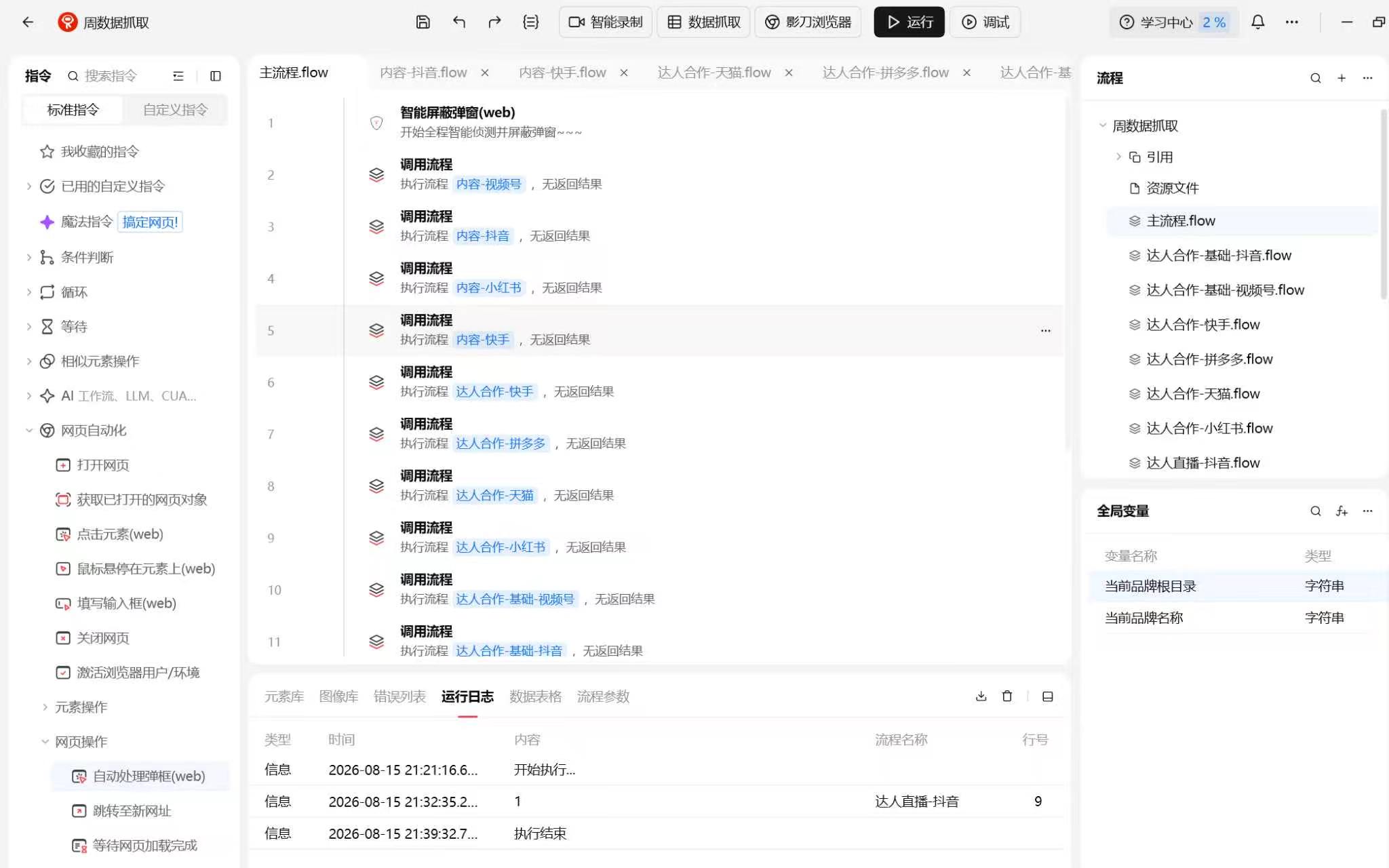Image resolution: width=1389 pixels, height=868 pixels.
Task: Clear the run log with trash icon
Action: click(1007, 696)
